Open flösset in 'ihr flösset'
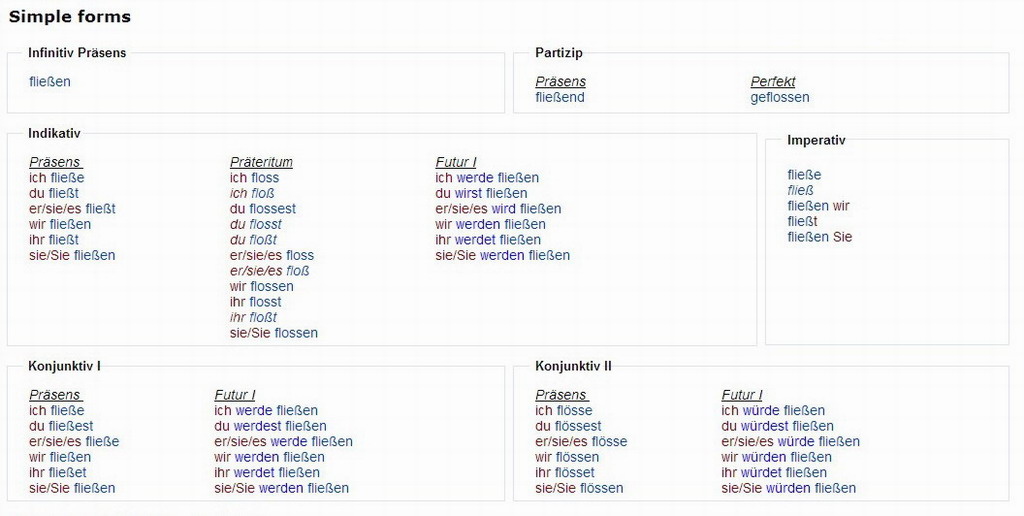 (x=572, y=472)
